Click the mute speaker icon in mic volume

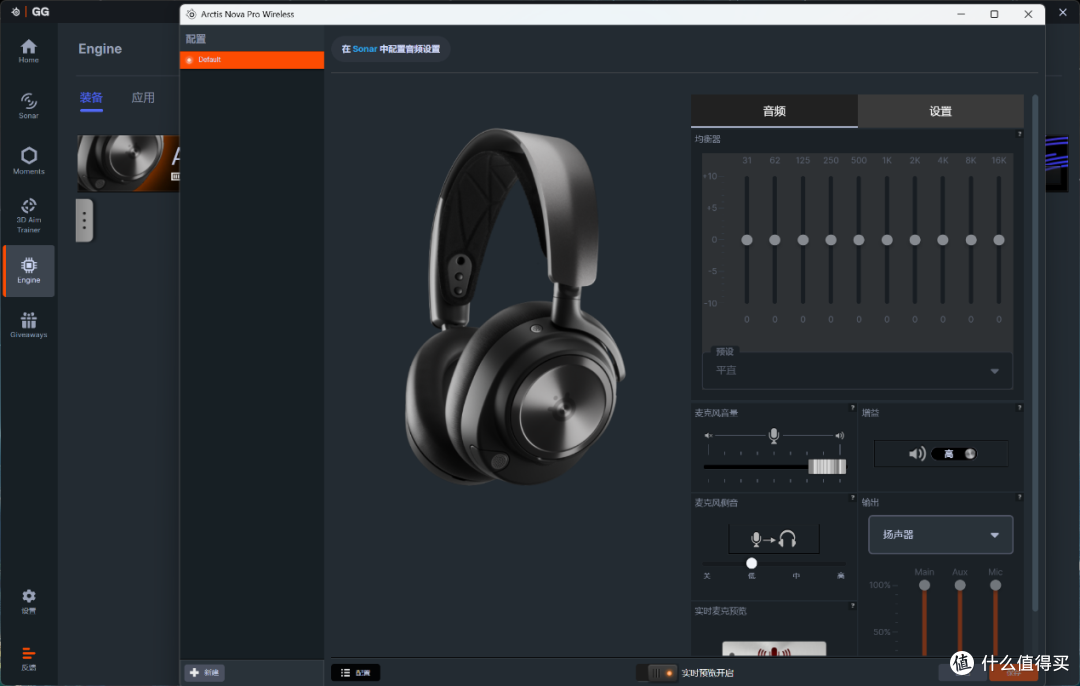click(x=708, y=435)
